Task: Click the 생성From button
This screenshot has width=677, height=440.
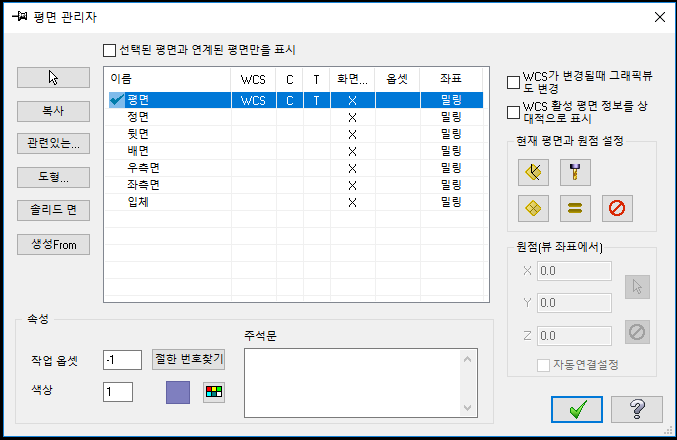Action: 54,244
